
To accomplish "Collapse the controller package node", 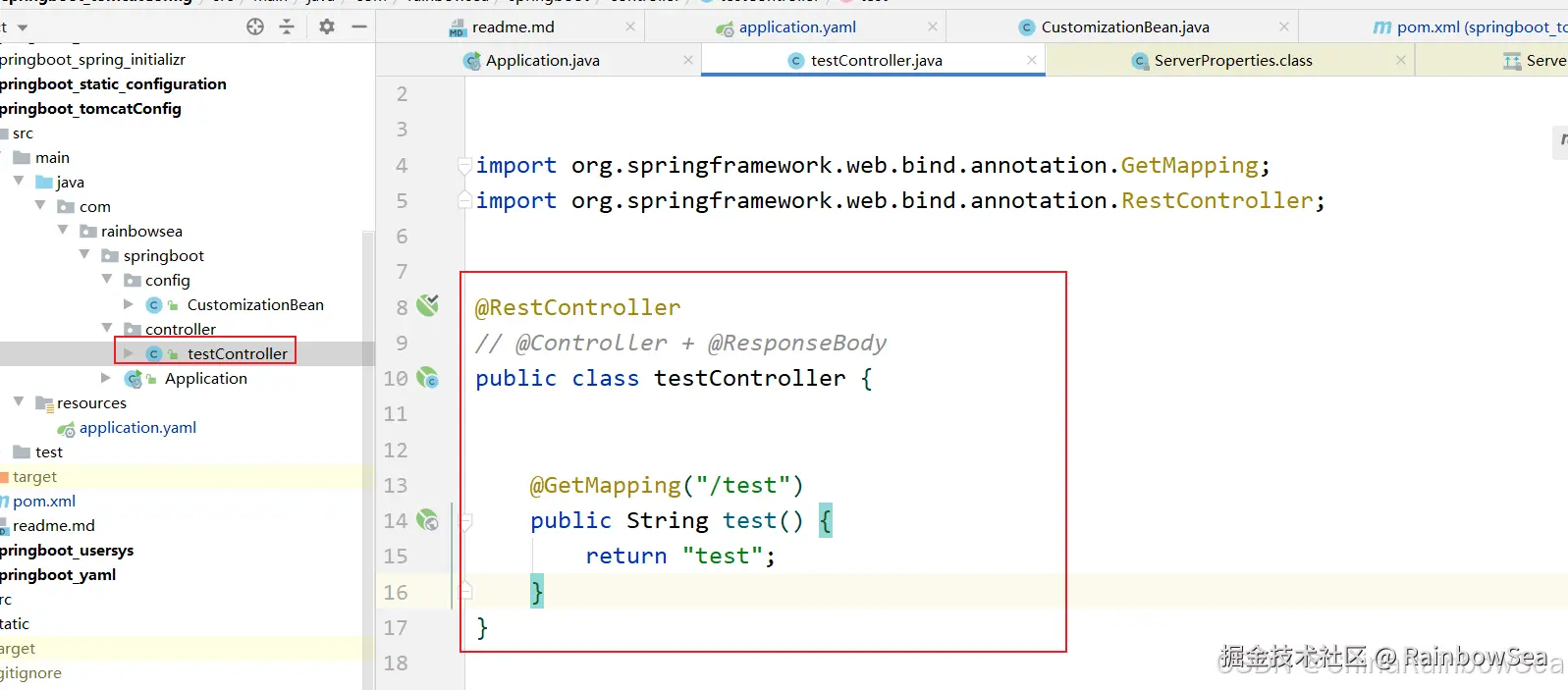I will pos(107,329).
